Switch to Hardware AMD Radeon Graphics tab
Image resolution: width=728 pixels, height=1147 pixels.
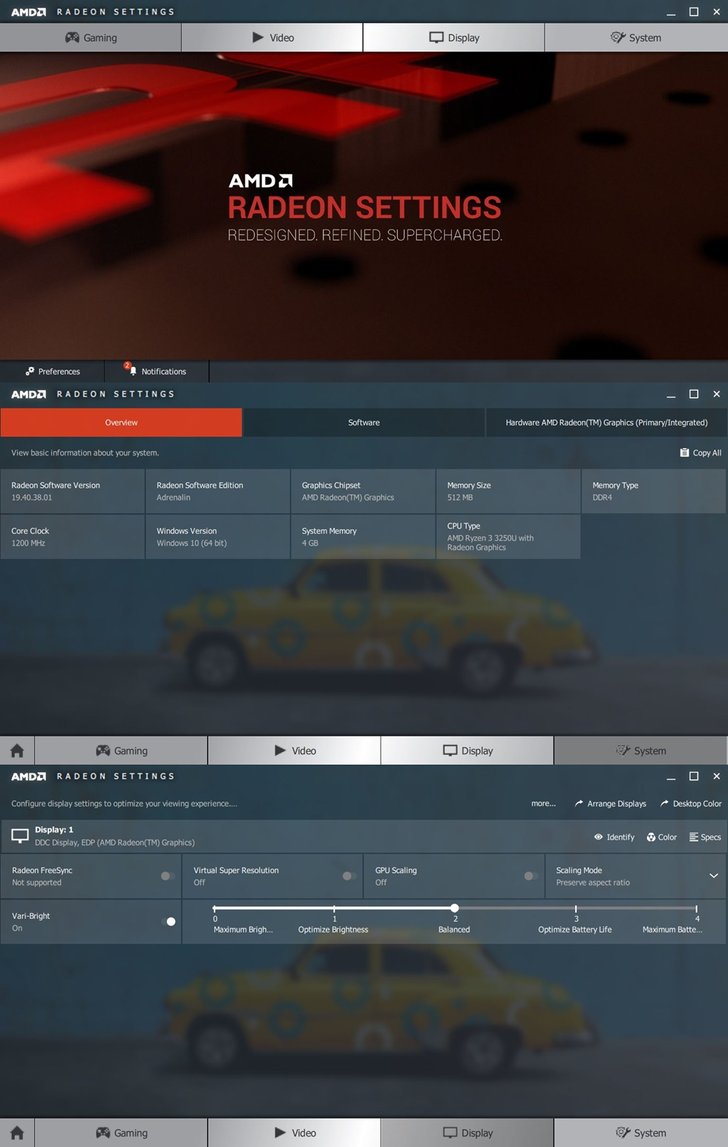pyautogui.click(x=607, y=422)
